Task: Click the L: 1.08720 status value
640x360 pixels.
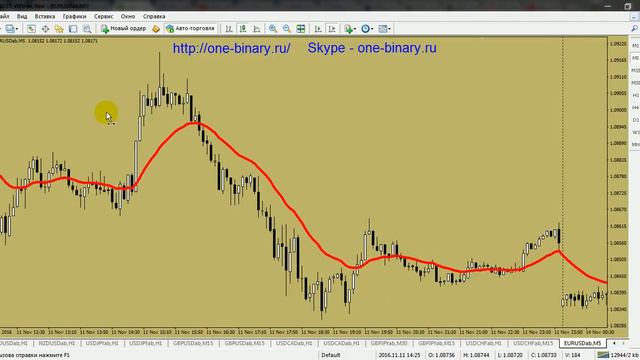Action: coord(510,355)
